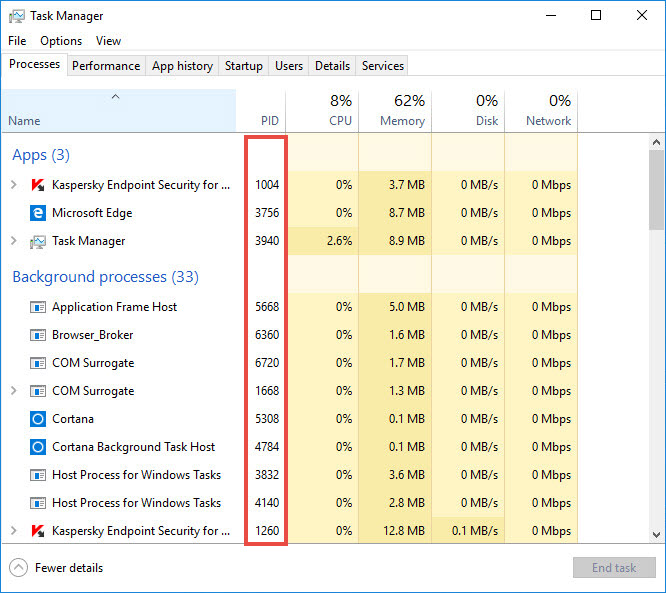Click the 12.8 MB memory value
This screenshot has width=666, height=593.
(x=404, y=531)
